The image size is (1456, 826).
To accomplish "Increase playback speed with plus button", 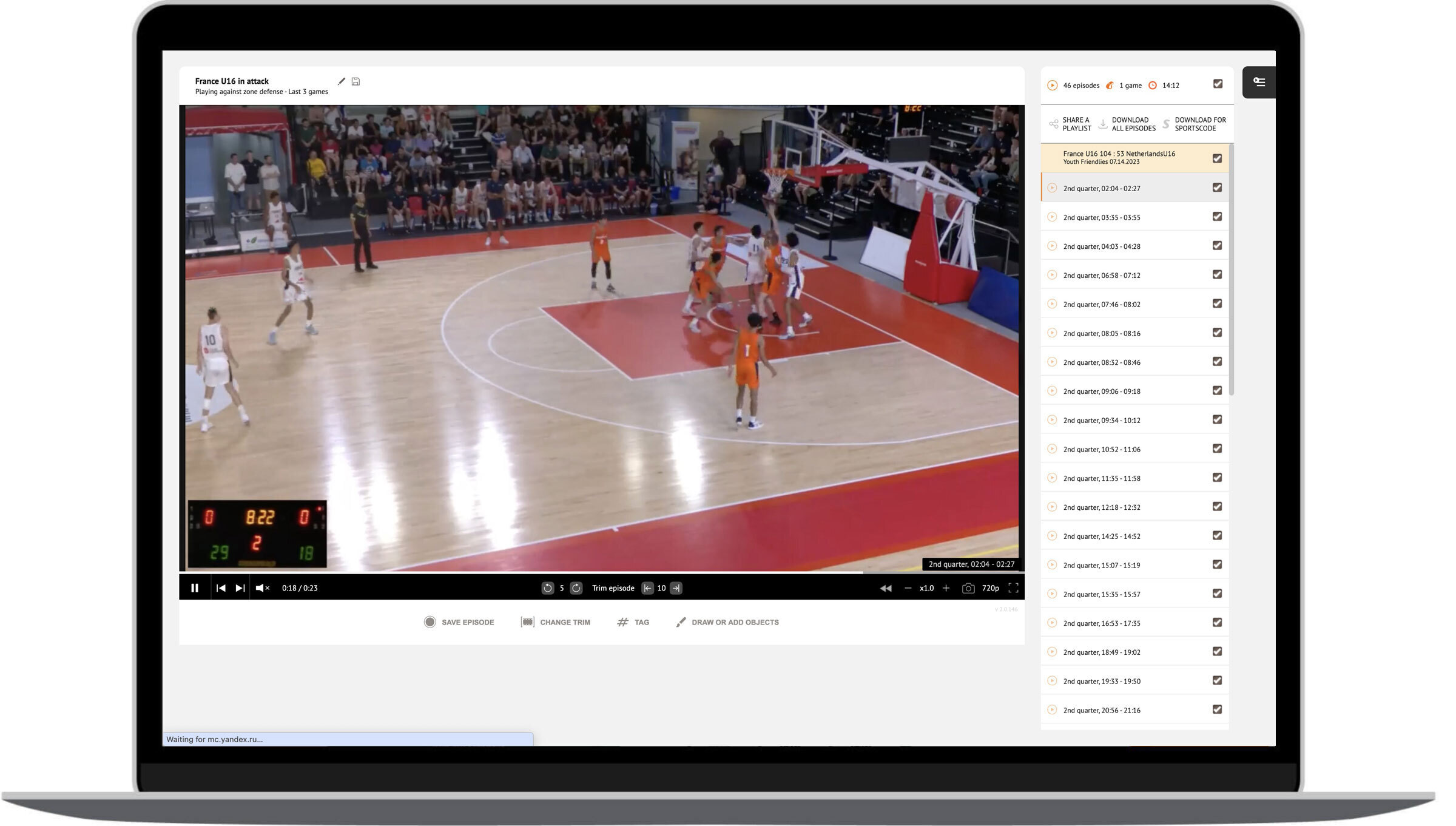I will point(946,588).
